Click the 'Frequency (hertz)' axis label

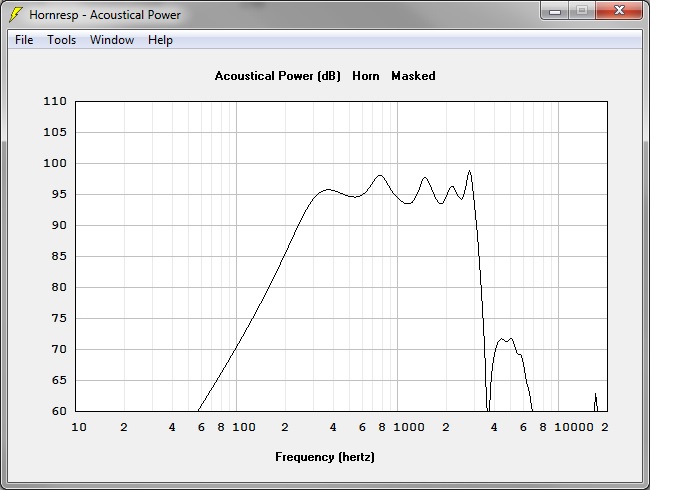[325, 457]
